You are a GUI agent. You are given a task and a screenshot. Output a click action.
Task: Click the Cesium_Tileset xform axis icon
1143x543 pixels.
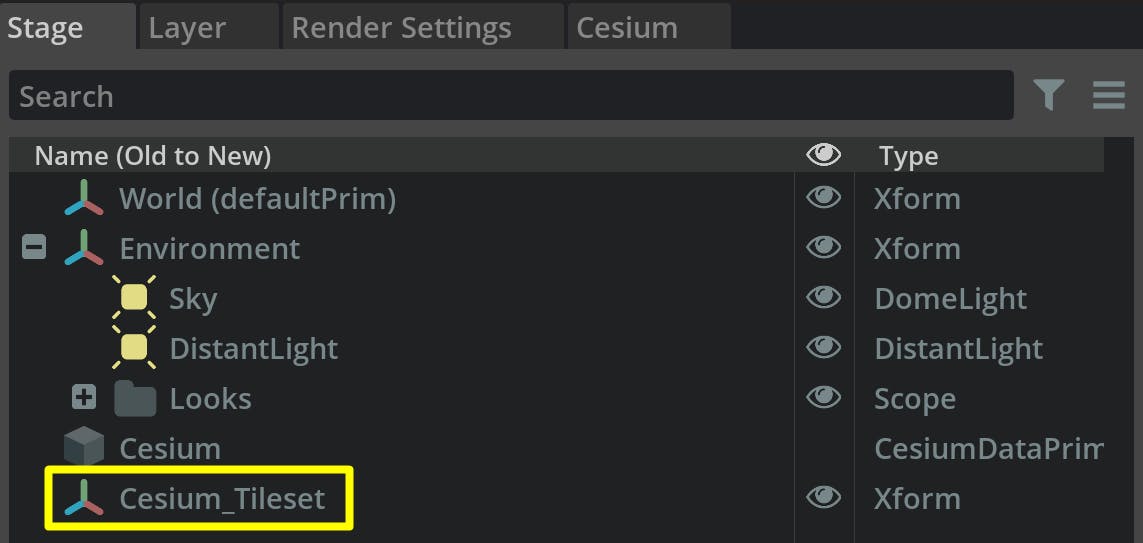84,498
